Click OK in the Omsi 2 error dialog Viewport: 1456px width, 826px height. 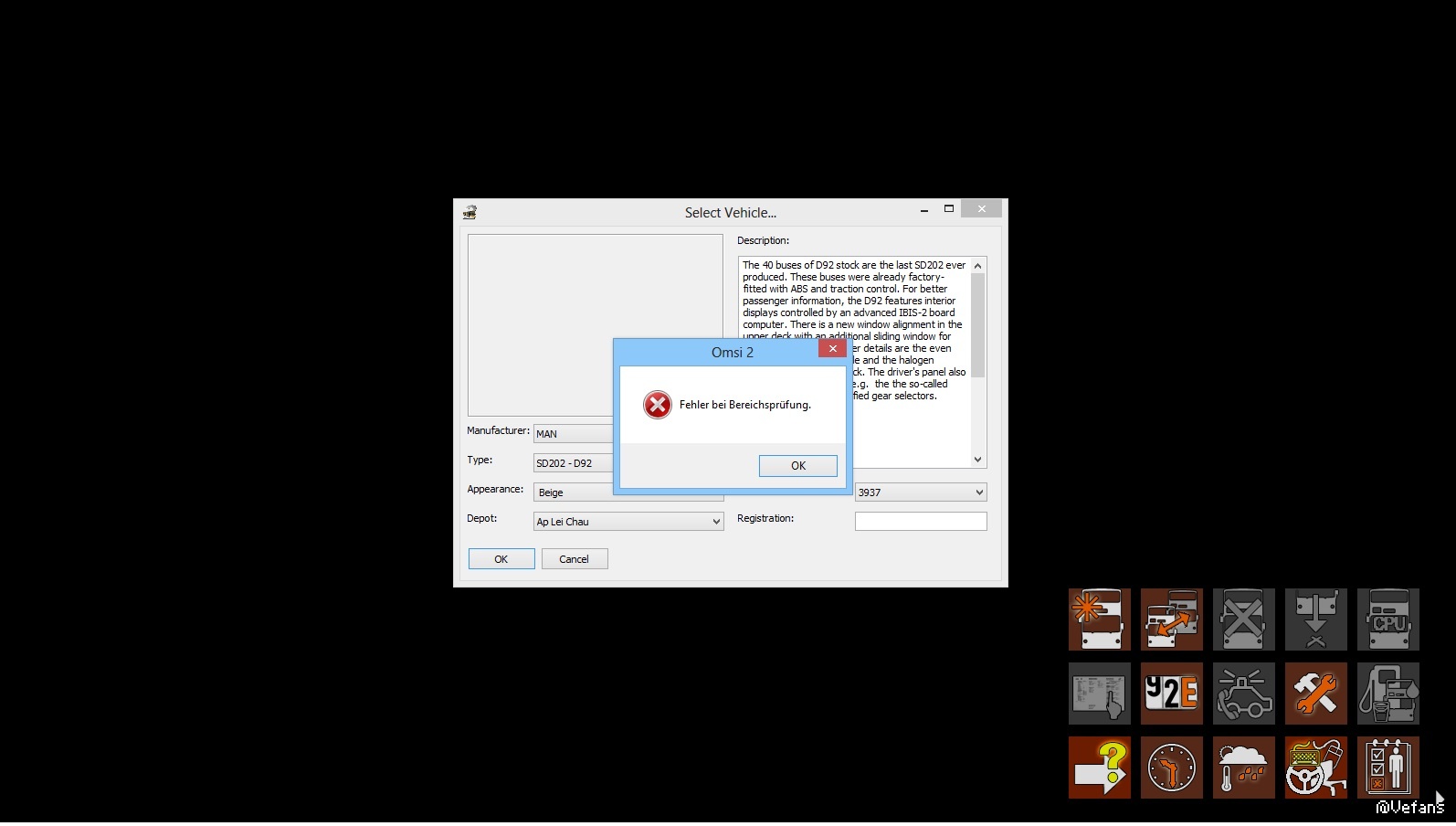click(x=798, y=466)
